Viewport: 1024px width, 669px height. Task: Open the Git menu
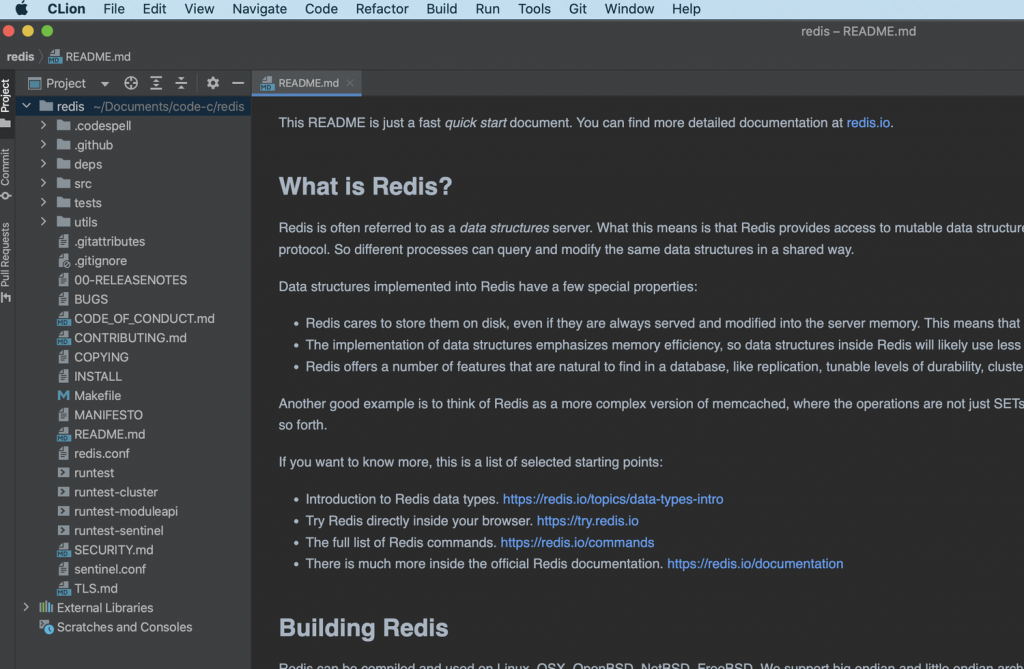click(x=578, y=9)
